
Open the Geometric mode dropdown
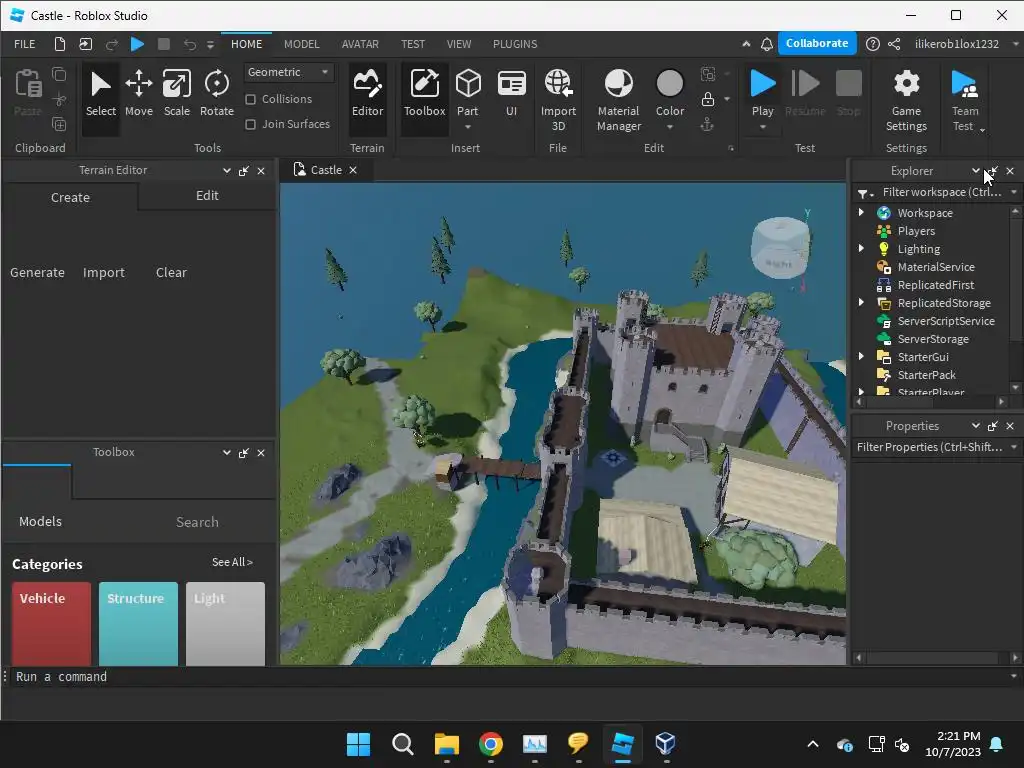(x=289, y=72)
